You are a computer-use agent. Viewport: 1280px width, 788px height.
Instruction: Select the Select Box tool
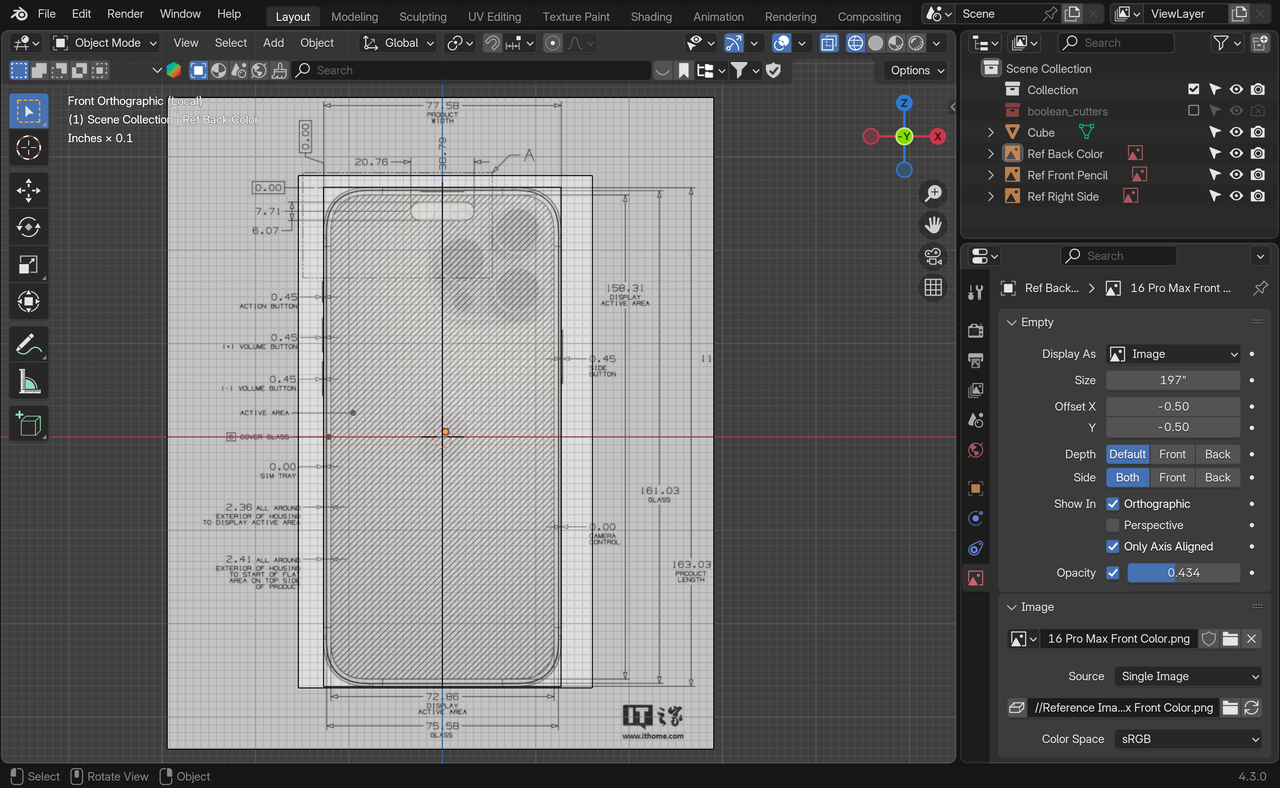pyautogui.click(x=29, y=110)
